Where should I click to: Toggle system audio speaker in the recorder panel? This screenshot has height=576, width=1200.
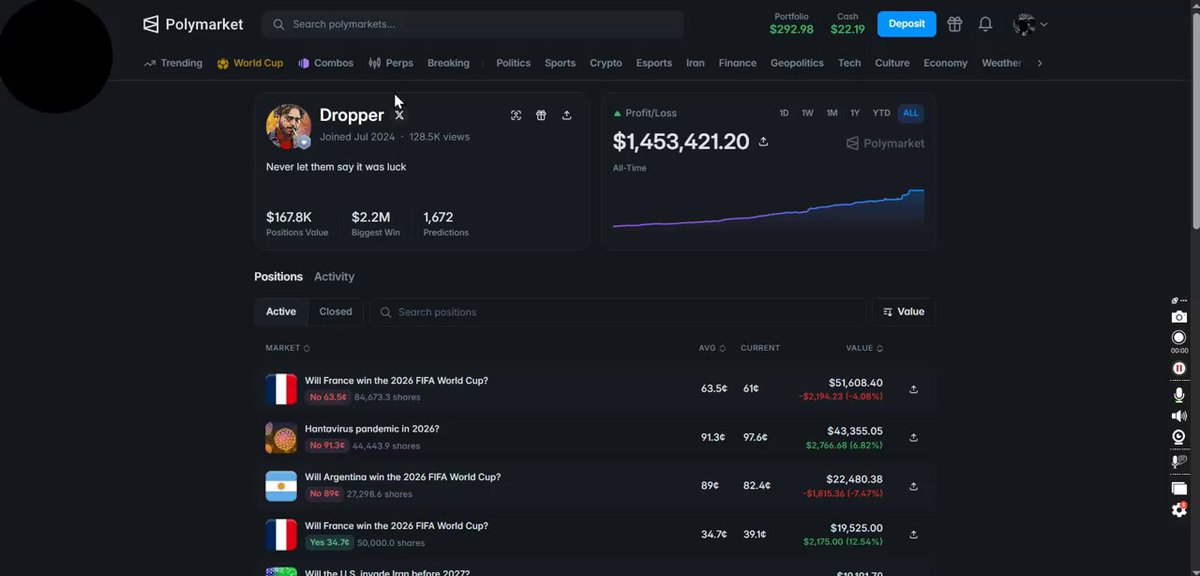pos(1179,416)
